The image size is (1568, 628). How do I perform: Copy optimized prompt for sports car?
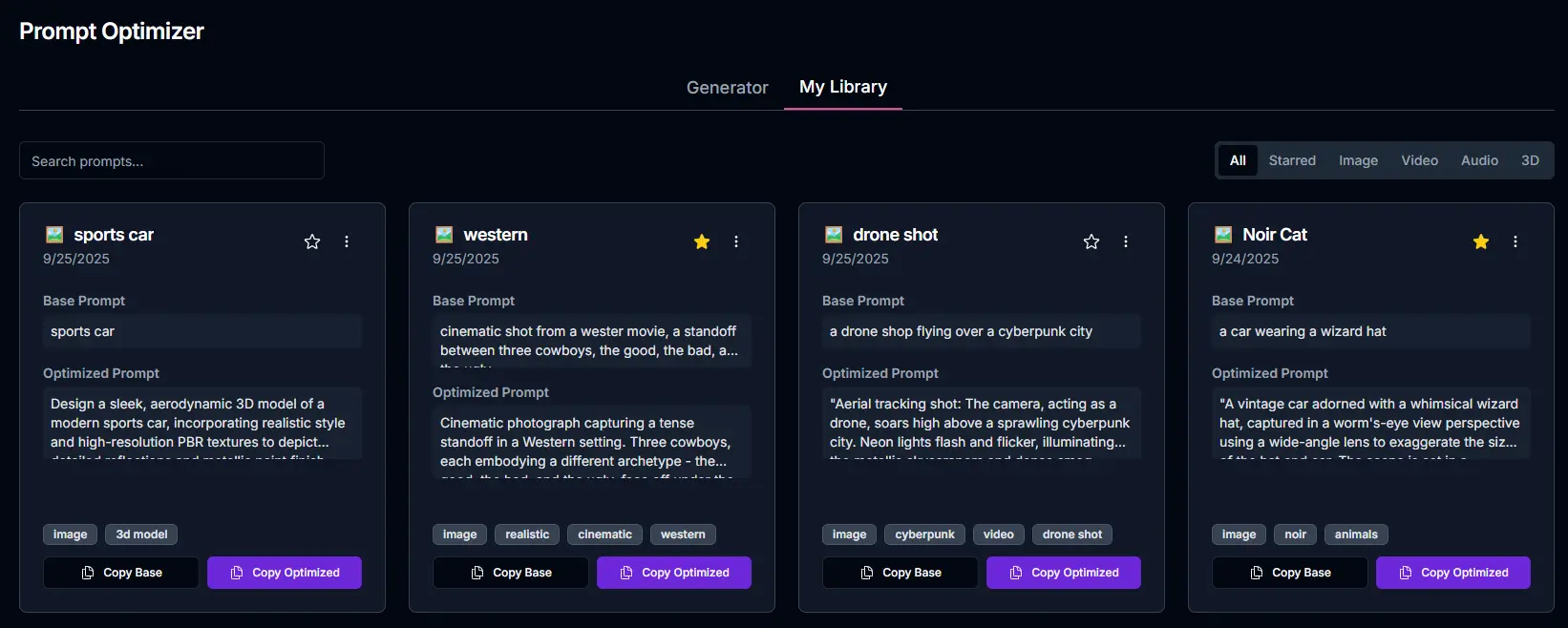pyautogui.click(x=285, y=573)
